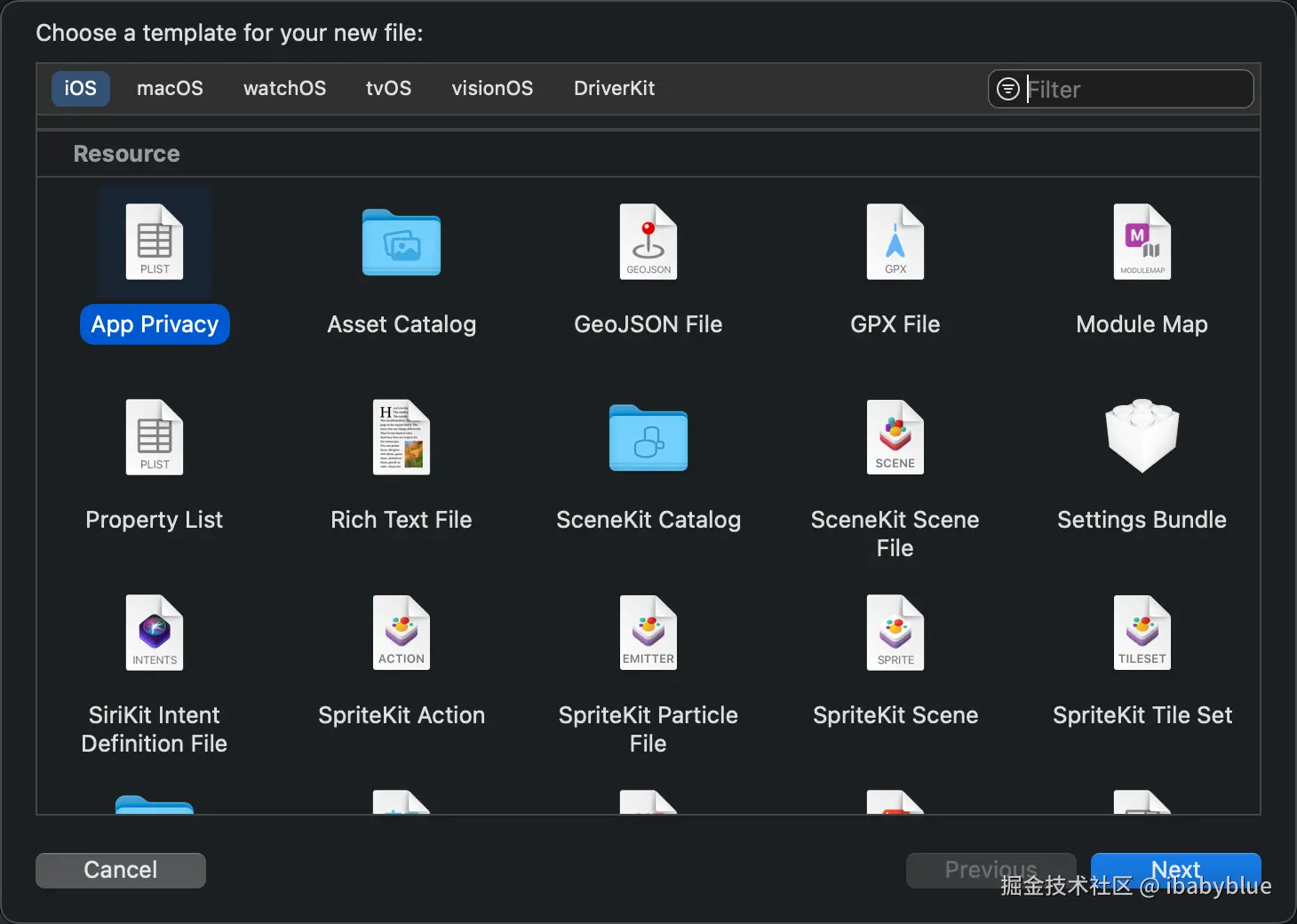
Task: Switch to the iOS platform tab
Action: point(81,88)
